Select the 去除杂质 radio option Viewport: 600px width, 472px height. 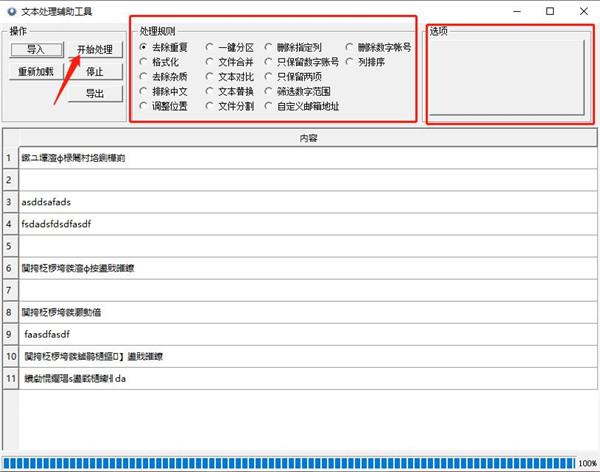click(x=145, y=76)
